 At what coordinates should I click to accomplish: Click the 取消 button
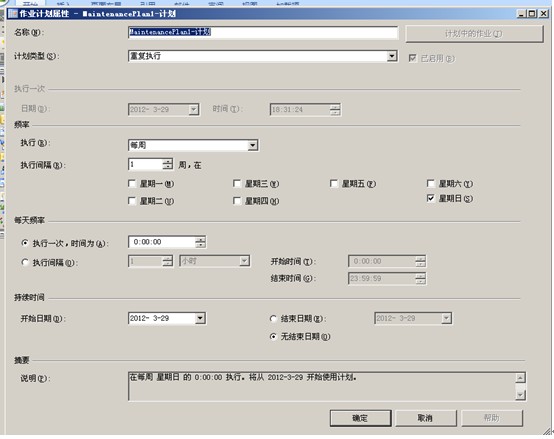[x=425, y=418]
